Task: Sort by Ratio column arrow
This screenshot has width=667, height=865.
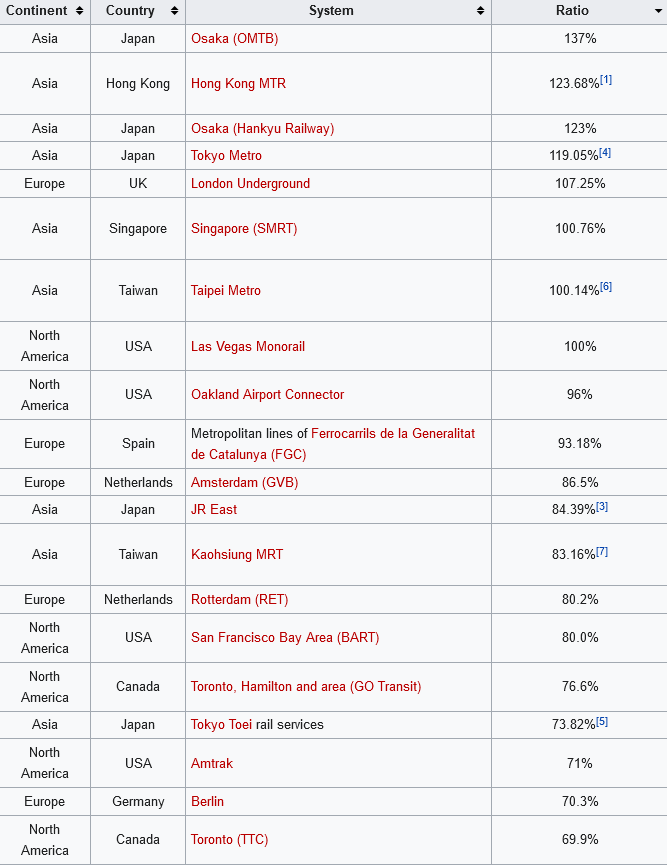Action: (656, 11)
